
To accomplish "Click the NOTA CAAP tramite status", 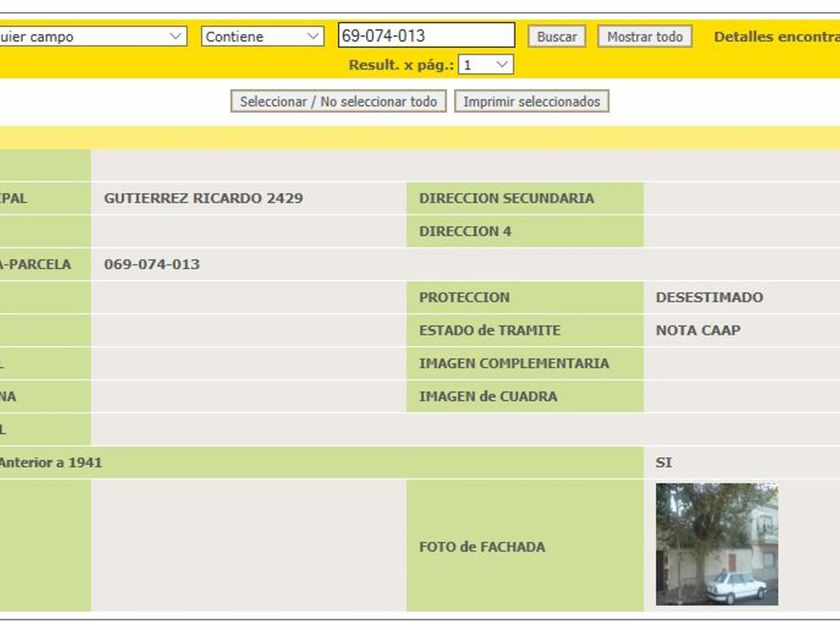I will pyautogui.click(x=698, y=330).
